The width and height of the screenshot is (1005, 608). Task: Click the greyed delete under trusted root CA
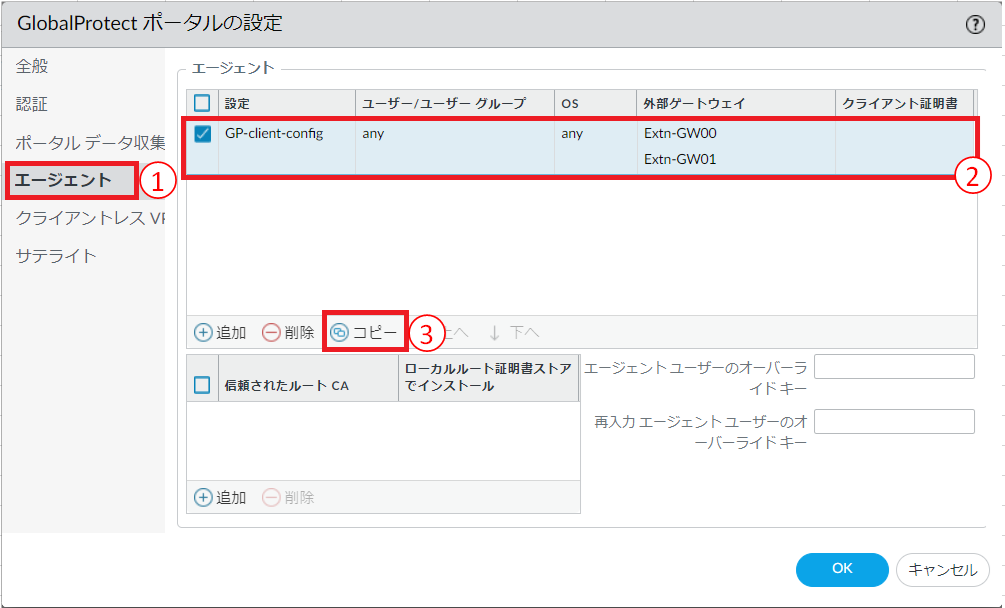click(x=288, y=497)
